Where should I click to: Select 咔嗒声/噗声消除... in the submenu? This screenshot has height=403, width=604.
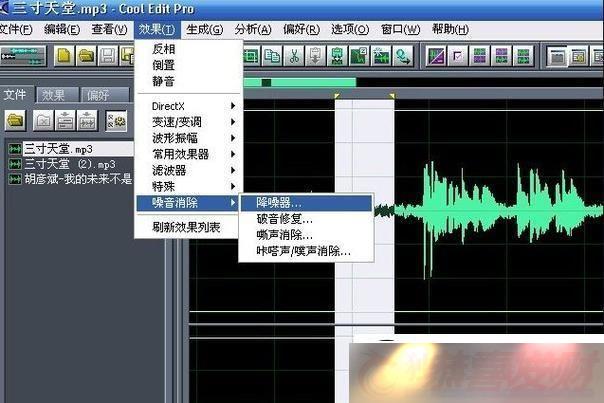pos(306,251)
